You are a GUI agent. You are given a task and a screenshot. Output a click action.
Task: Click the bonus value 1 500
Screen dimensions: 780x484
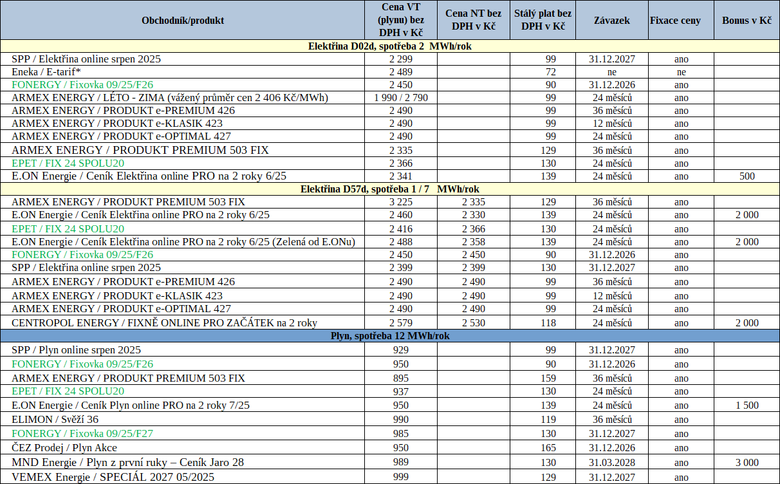pos(747,405)
